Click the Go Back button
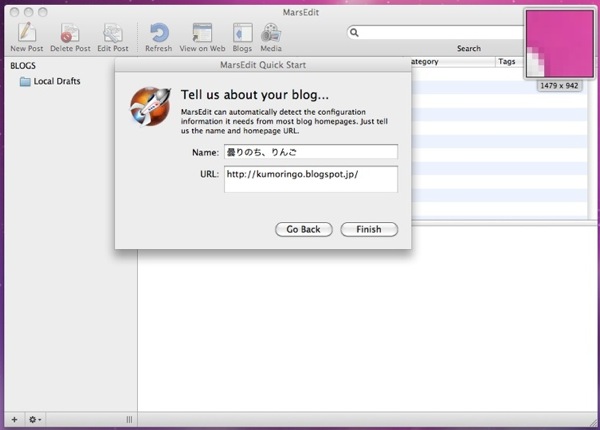Screen dimensions: 600x430 tap(303, 229)
